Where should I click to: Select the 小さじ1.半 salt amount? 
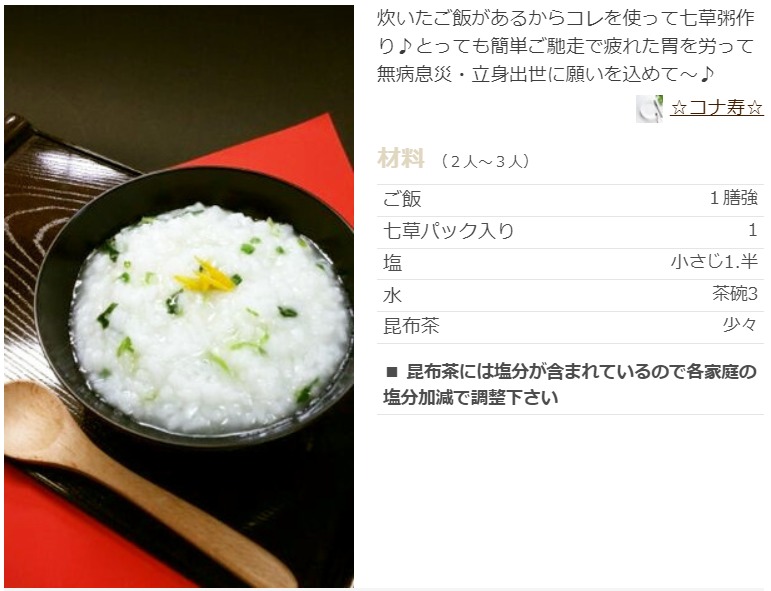[714, 261]
